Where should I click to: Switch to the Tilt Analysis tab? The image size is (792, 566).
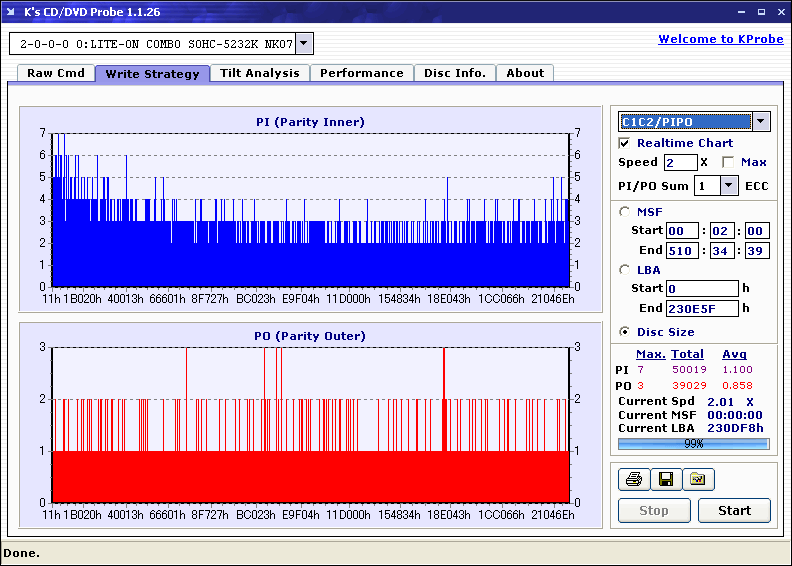pos(259,73)
